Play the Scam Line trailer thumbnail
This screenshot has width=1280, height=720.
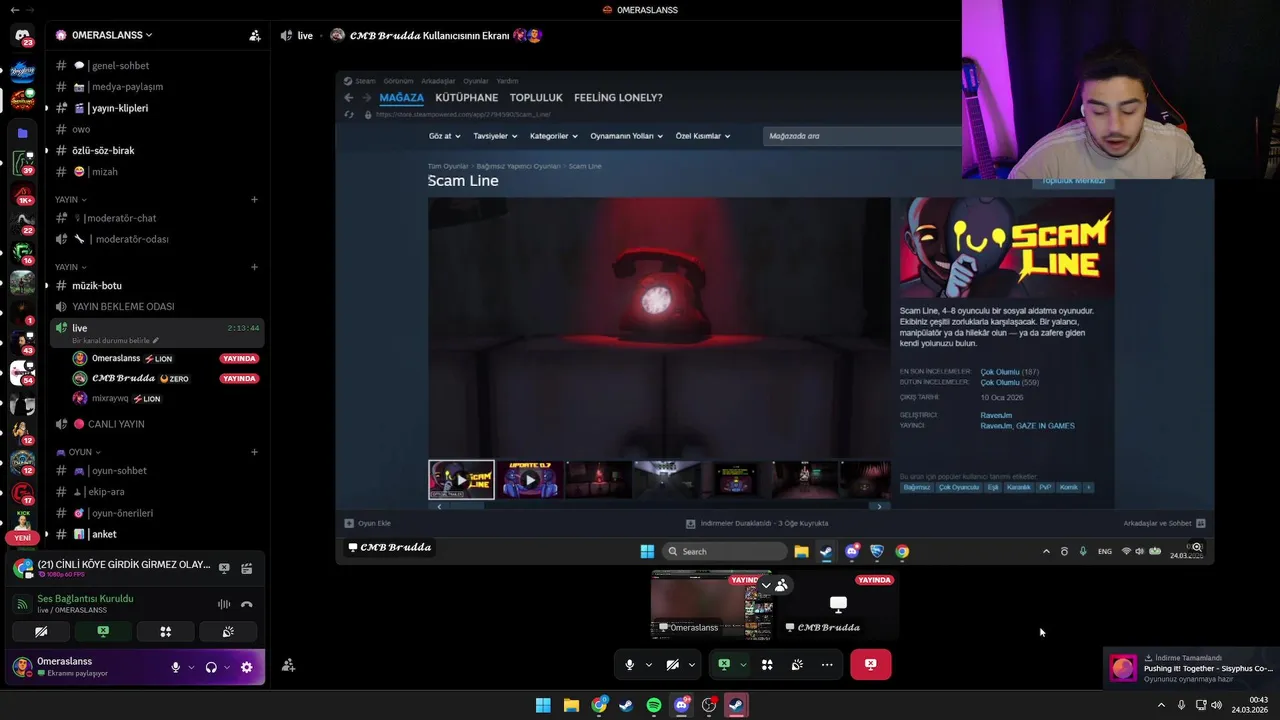coord(461,480)
